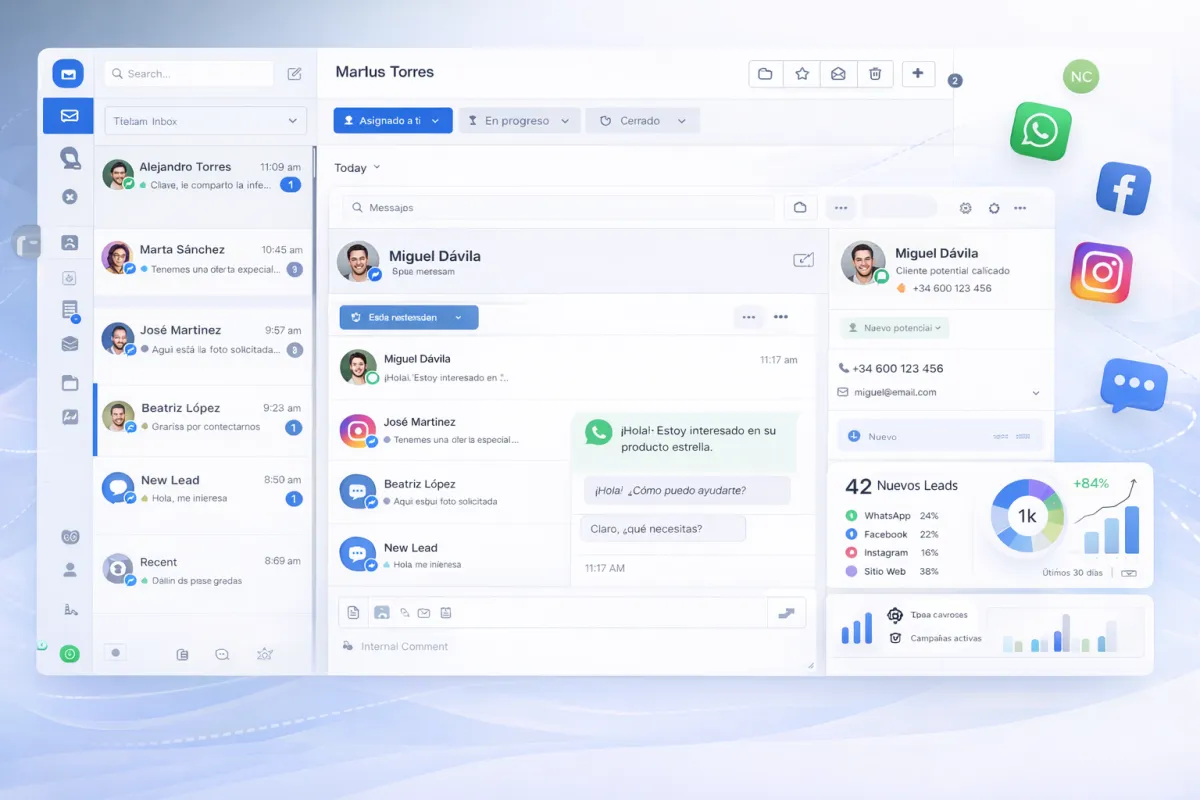Select the New Lead row in message panel
The height and width of the screenshot is (800, 1200).
pos(450,555)
